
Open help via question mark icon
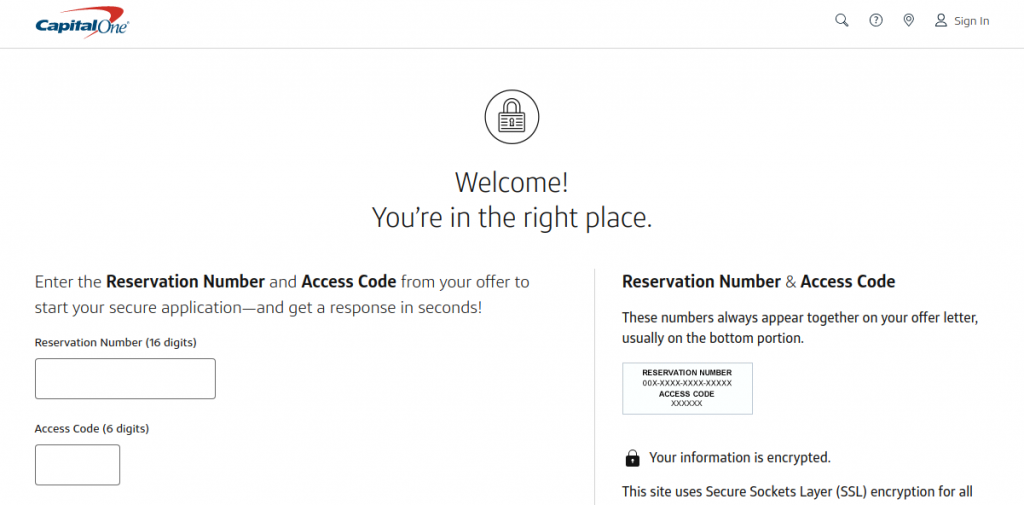click(x=876, y=21)
